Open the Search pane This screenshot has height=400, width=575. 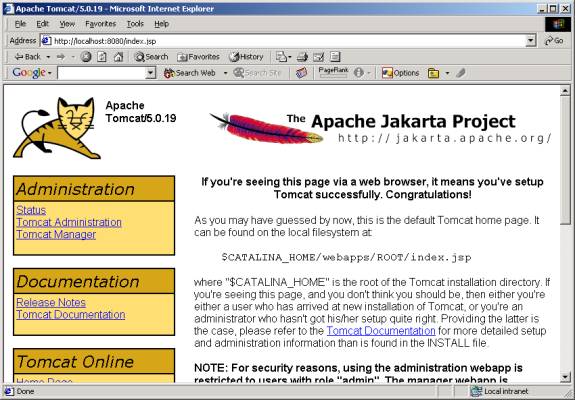(x=151, y=57)
